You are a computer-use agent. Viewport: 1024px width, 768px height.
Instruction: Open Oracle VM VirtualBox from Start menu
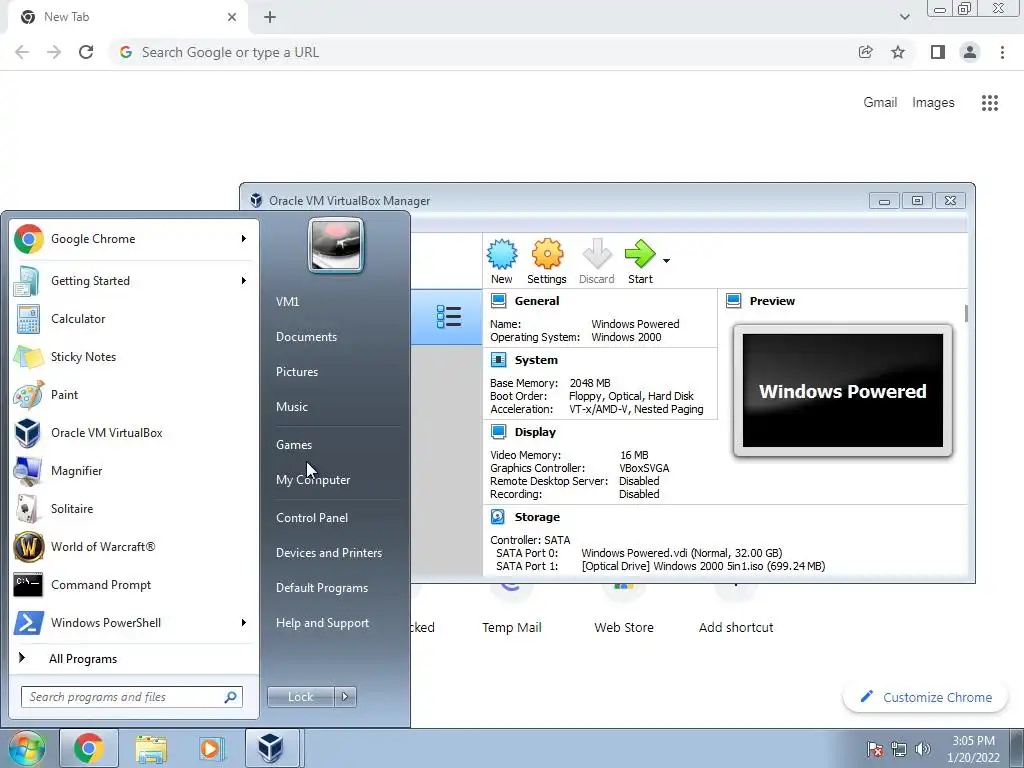(134, 432)
